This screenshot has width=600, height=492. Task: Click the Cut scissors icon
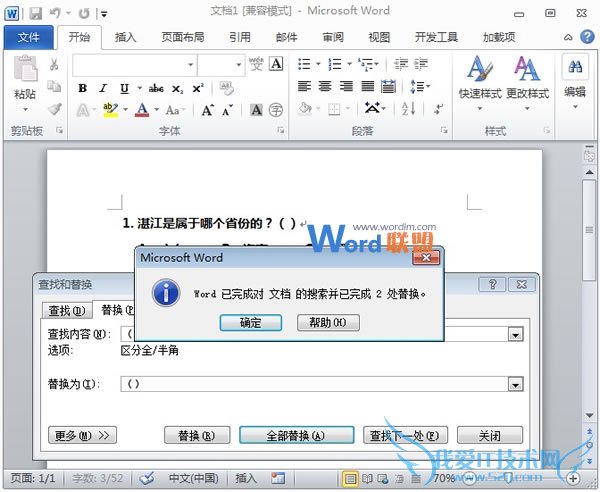point(54,64)
